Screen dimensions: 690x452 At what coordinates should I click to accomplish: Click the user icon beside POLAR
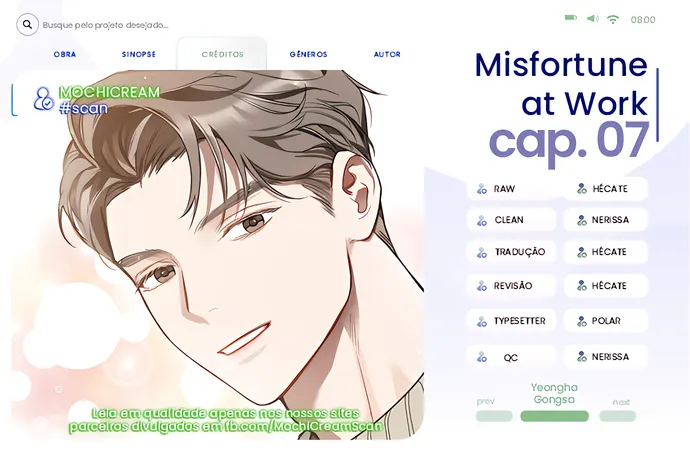(582, 321)
